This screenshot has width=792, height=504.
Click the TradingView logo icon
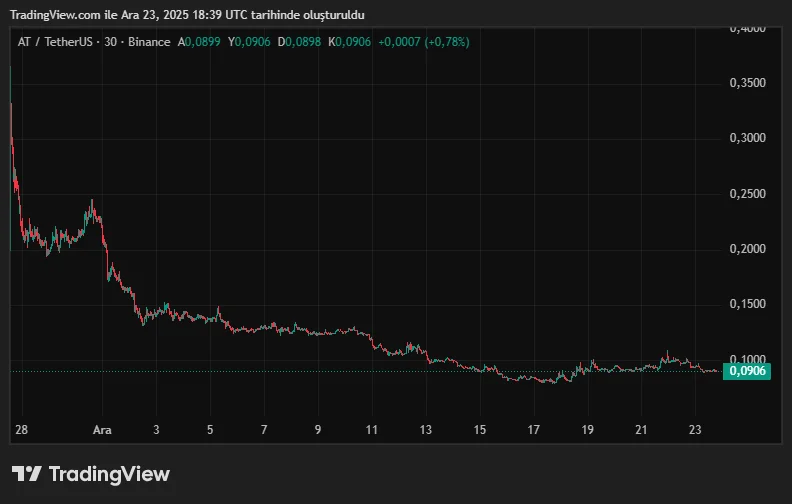point(27,474)
